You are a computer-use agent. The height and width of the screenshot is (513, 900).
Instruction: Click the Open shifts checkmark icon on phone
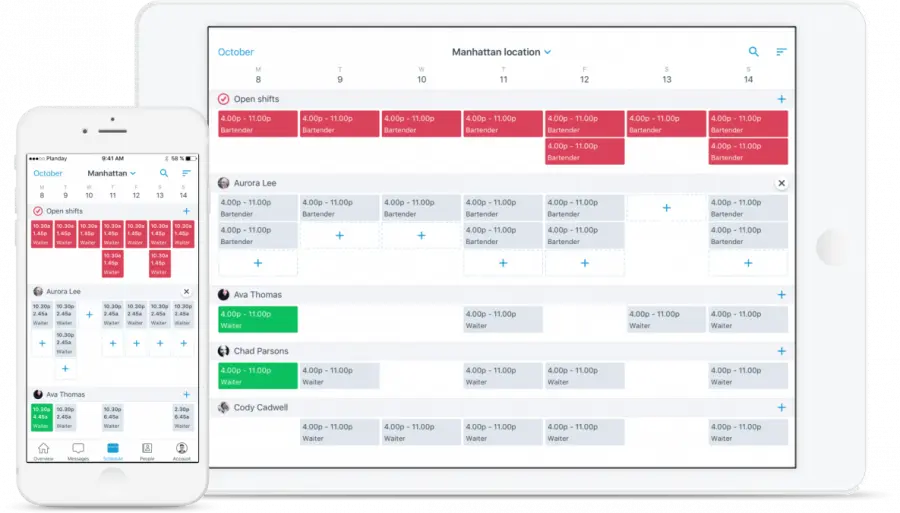pyautogui.click(x=38, y=211)
